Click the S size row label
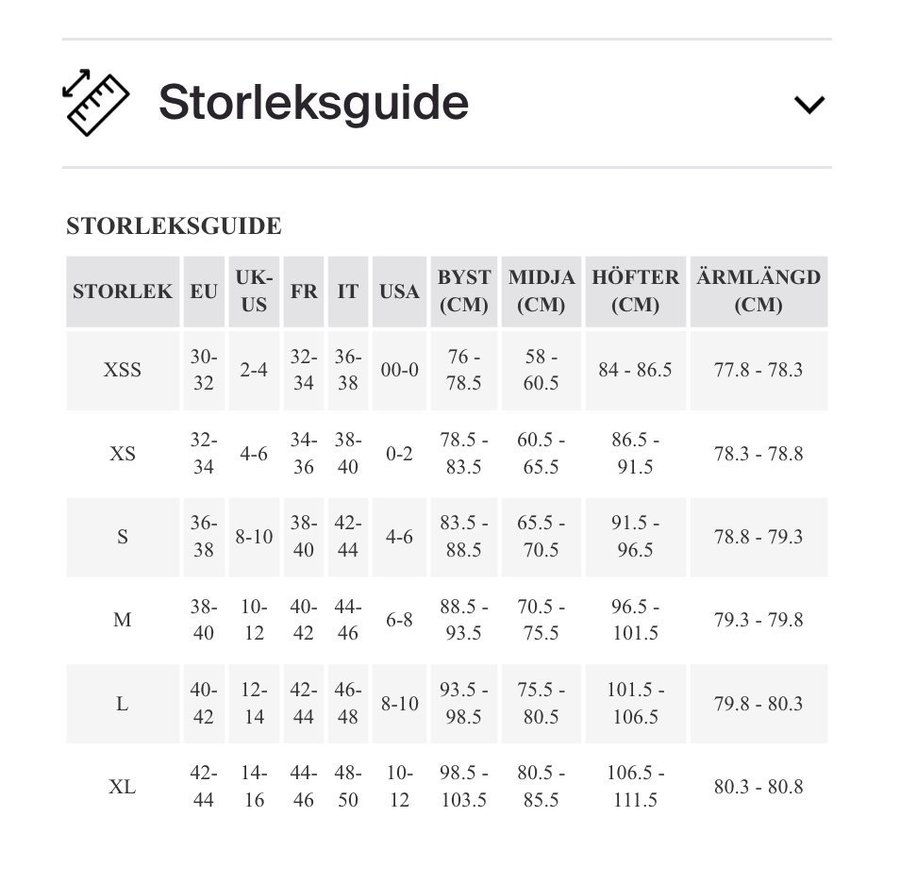 pos(122,537)
